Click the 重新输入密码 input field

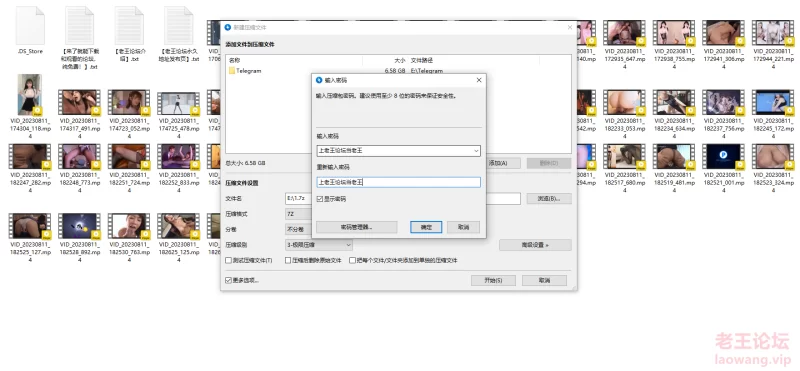(x=398, y=182)
